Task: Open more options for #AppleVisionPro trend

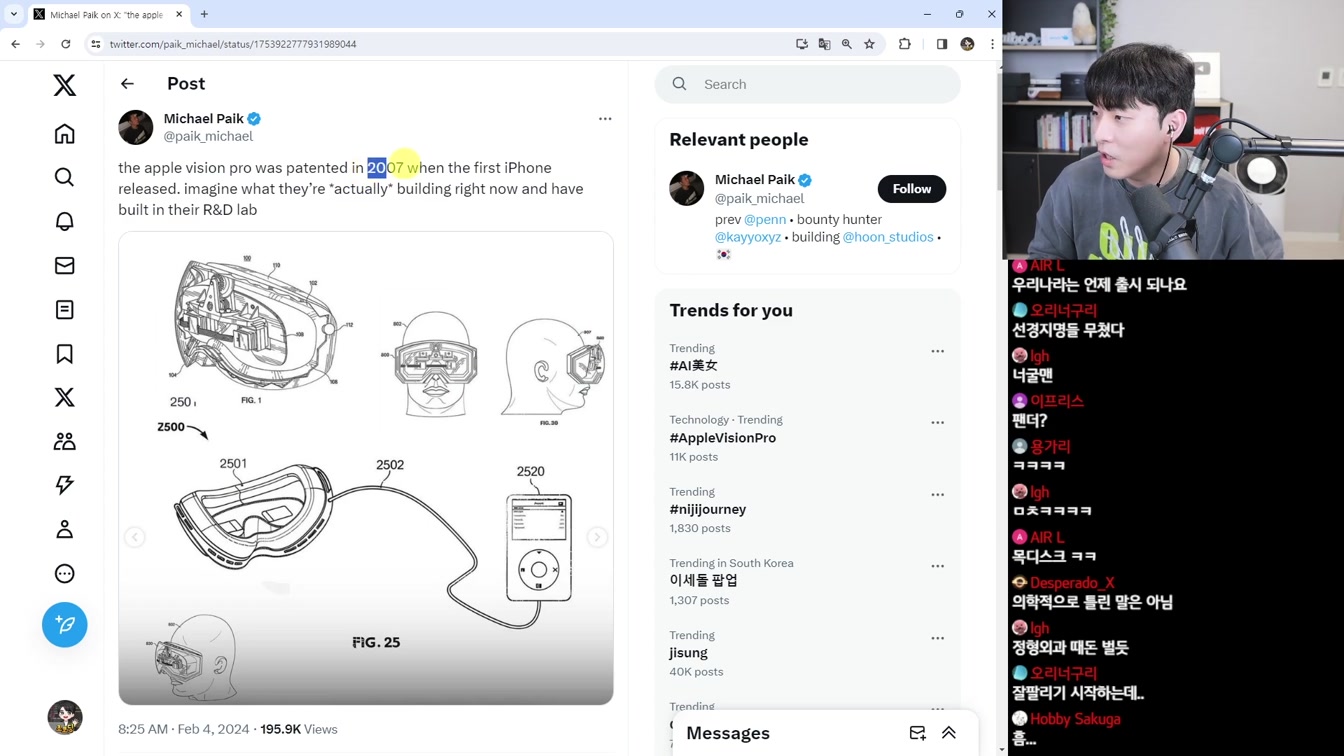Action: (938, 423)
